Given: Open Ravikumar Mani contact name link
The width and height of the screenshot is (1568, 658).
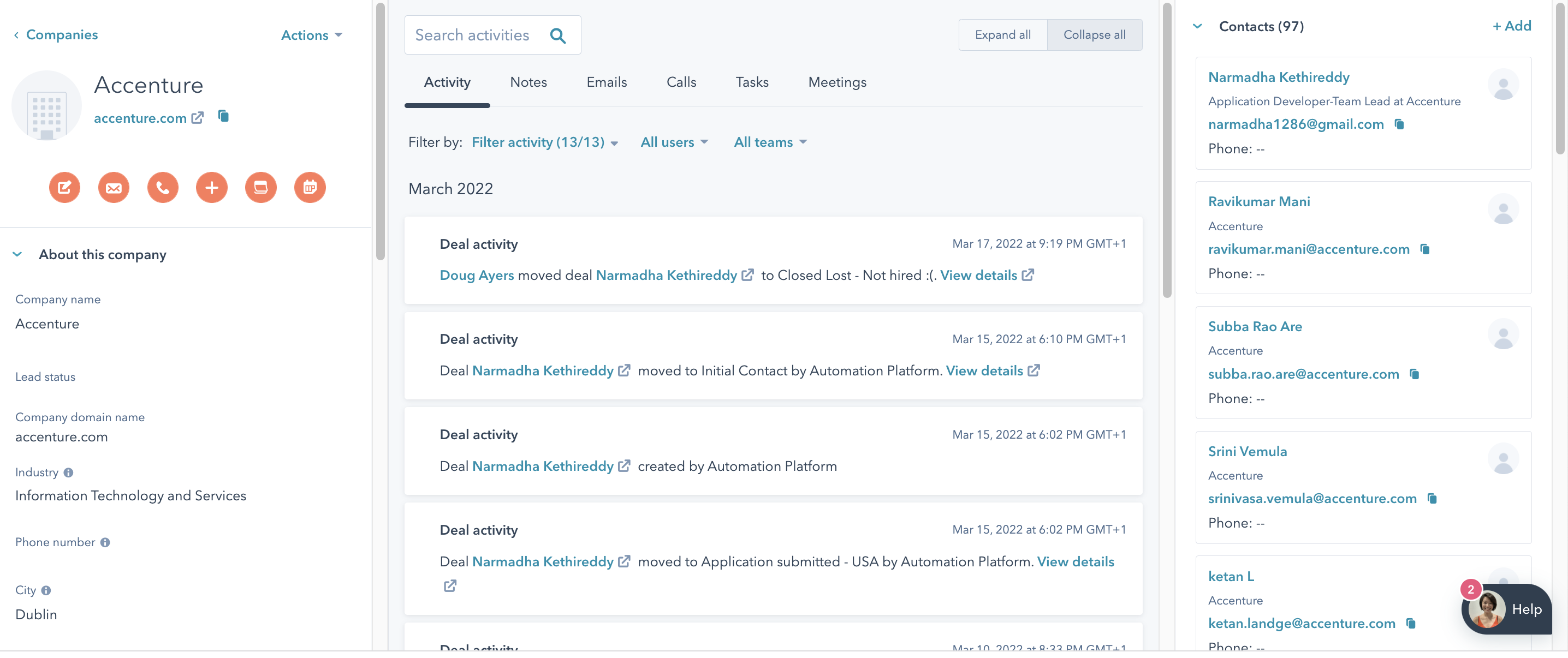Looking at the screenshot, I should [x=1259, y=202].
